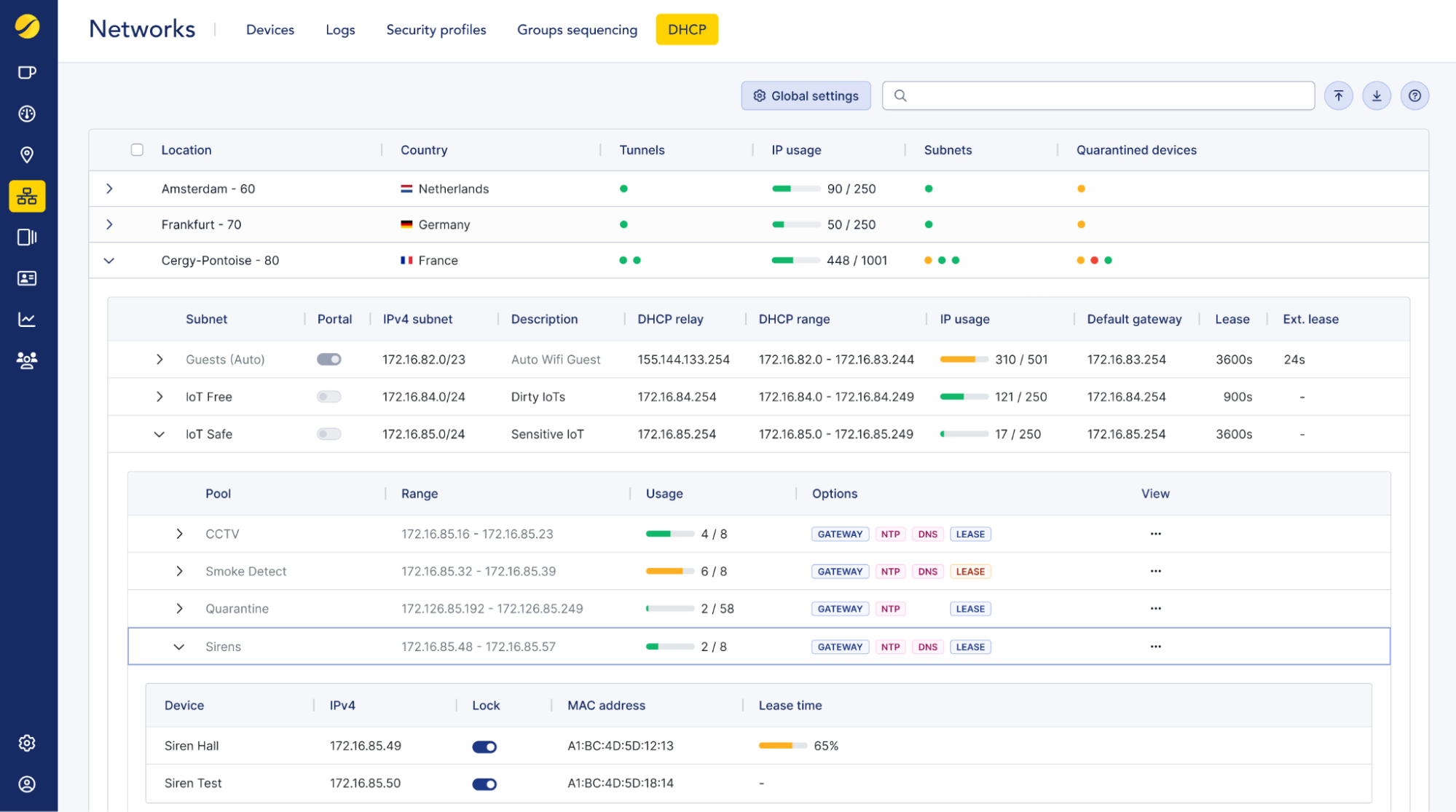Image resolution: width=1456 pixels, height=812 pixels.
Task: Open the devices panel icon below the network icon
Action: 27,237
